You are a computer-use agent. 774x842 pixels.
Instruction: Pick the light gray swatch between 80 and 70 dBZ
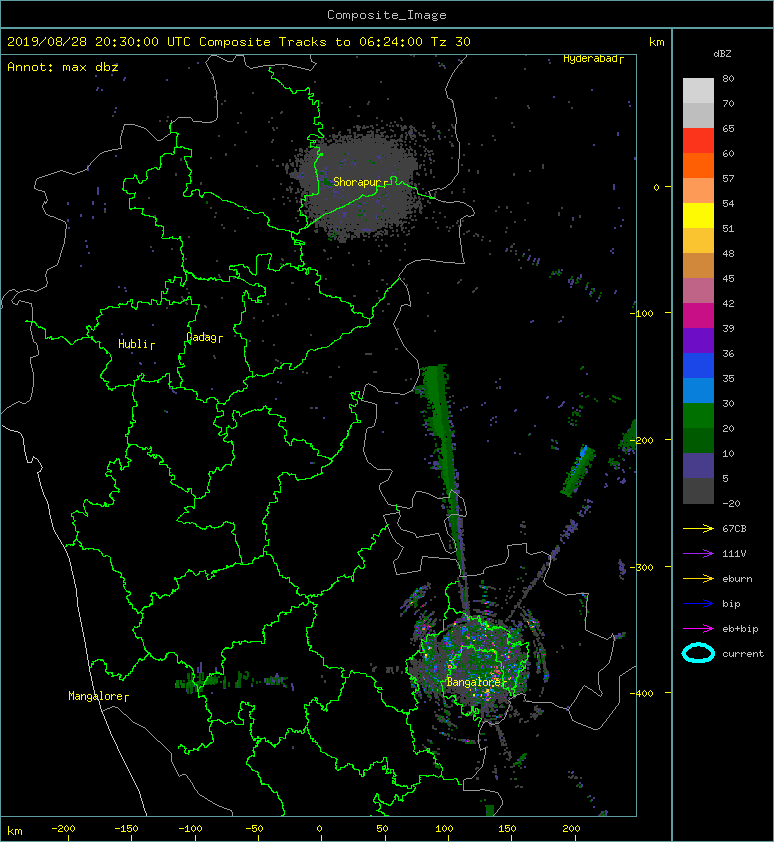pyautogui.click(x=698, y=90)
